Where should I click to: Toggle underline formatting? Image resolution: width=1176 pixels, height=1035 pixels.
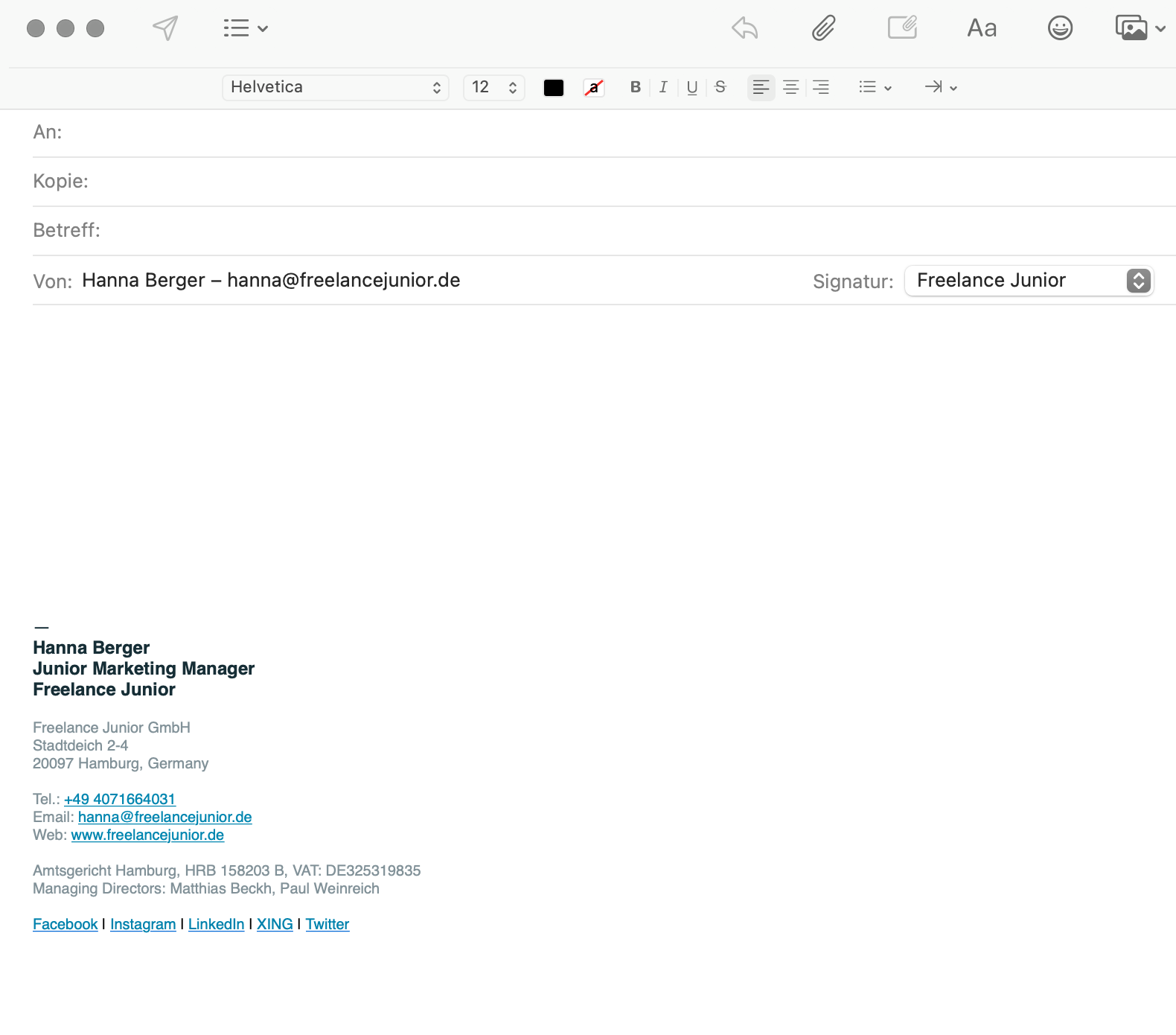(x=692, y=87)
